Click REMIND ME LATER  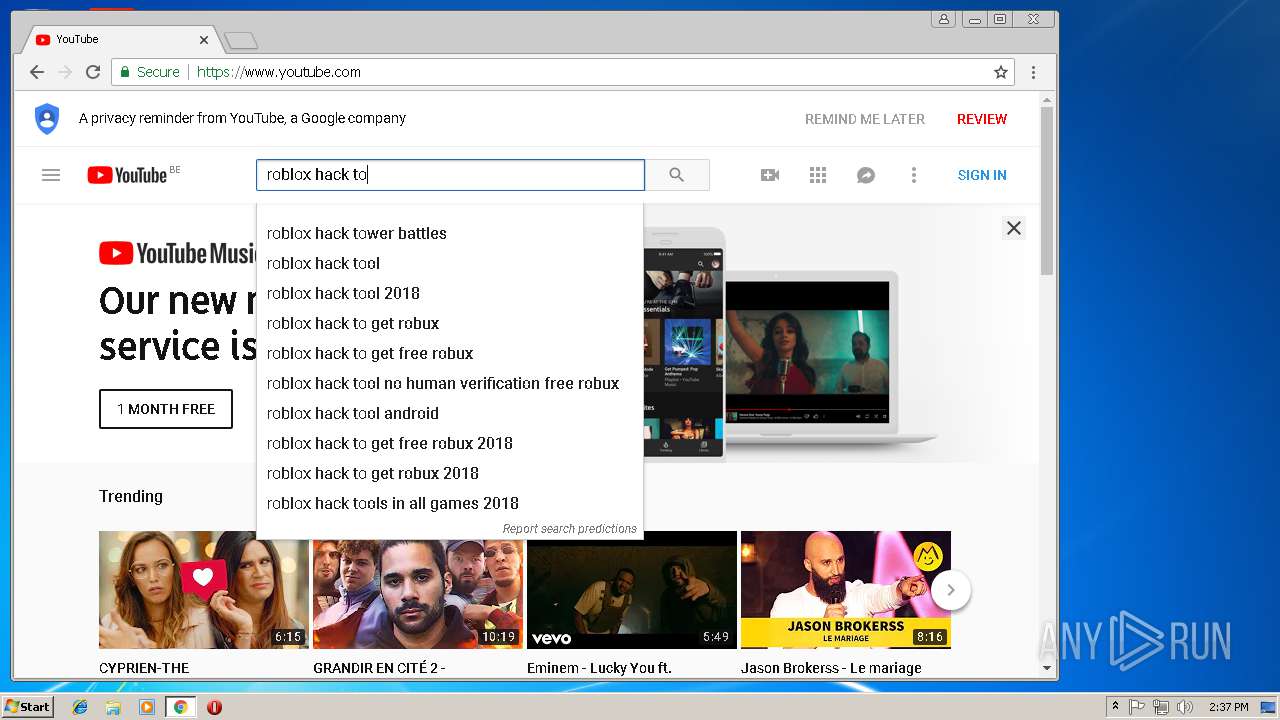pos(865,119)
